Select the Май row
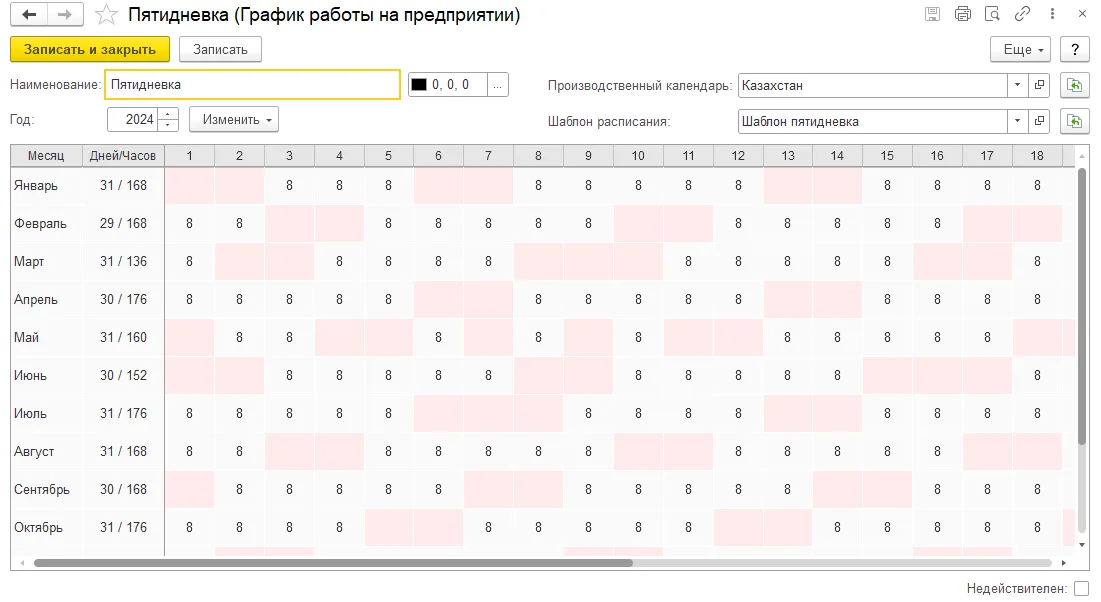Image resolution: width=1101 pixels, height=602 pixels. (543, 337)
